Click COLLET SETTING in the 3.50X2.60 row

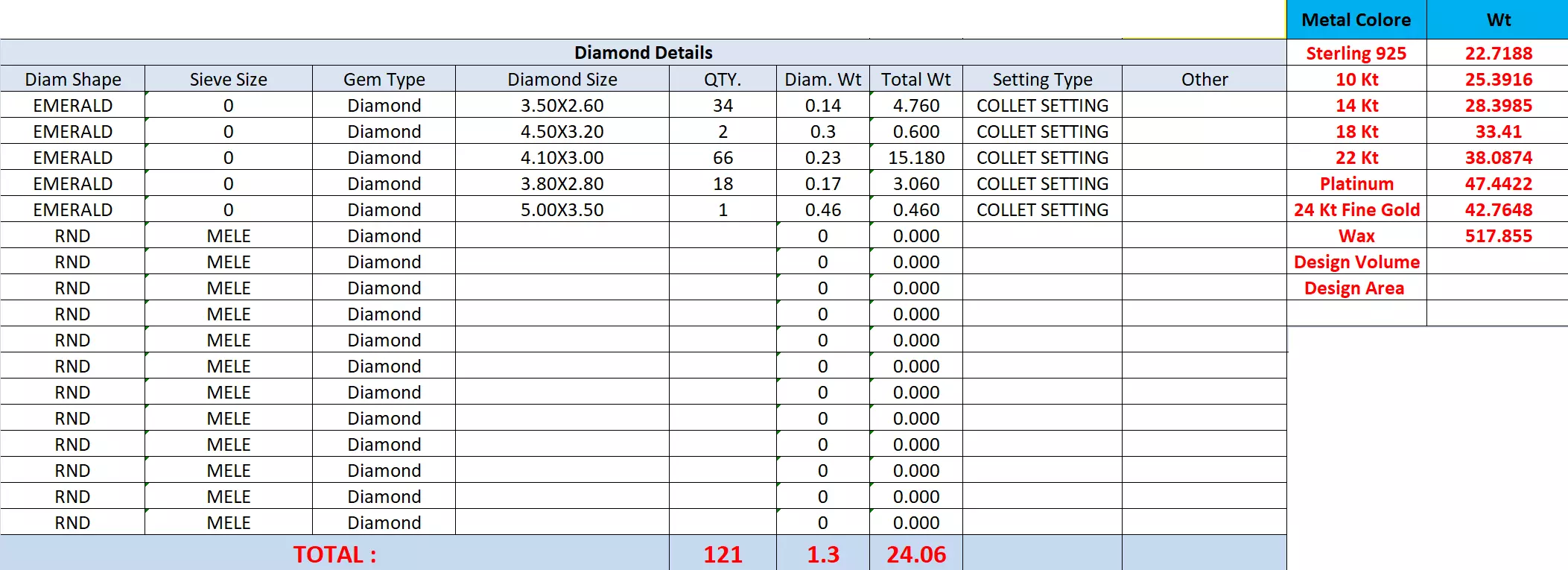point(1043,105)
